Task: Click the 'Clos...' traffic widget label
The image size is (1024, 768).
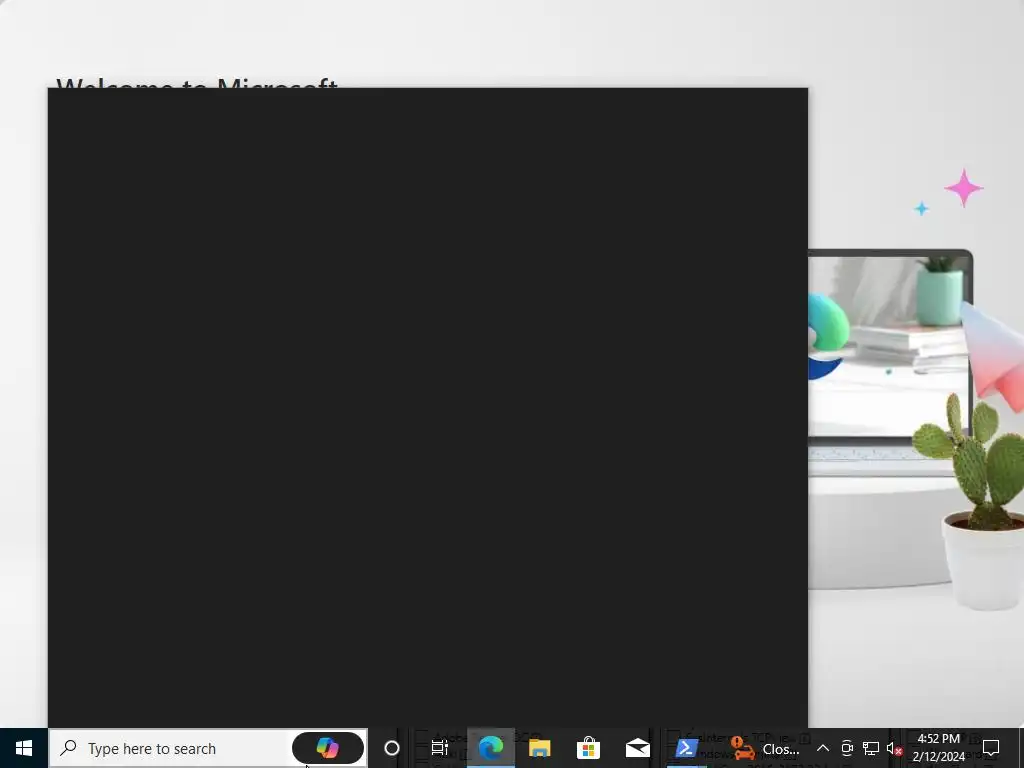Action: (781, 749)
